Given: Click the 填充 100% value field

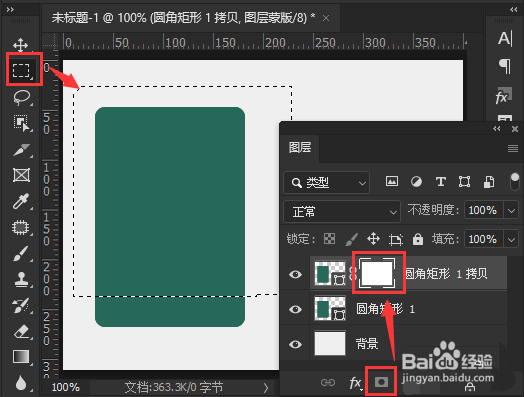Looking at the screenshot, I should click(x=484, y=239).
